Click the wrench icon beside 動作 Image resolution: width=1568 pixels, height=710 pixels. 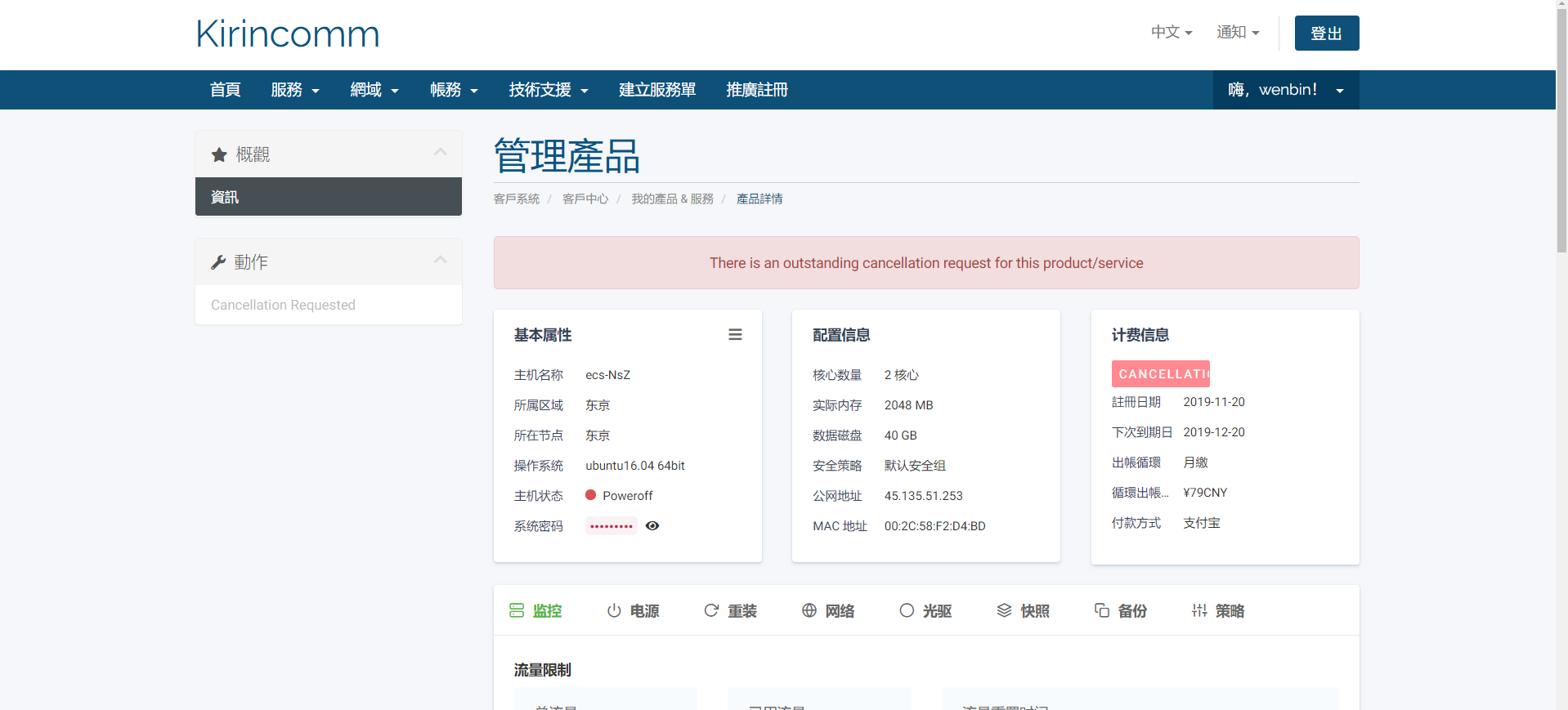coord(218,262)
